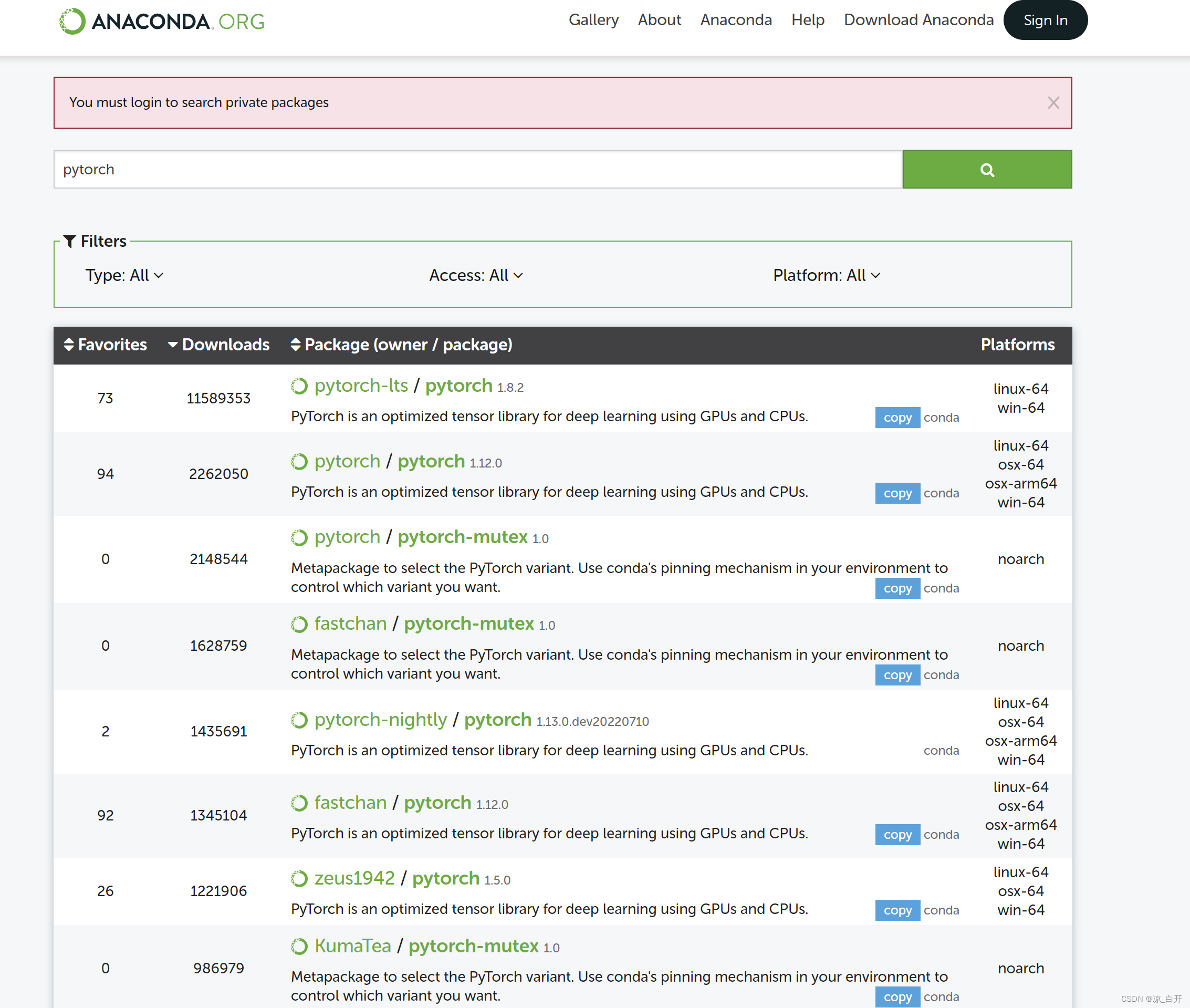Click Anaconda icon beside pytorch / pytorch 1.12.0

tap(299, 462)
